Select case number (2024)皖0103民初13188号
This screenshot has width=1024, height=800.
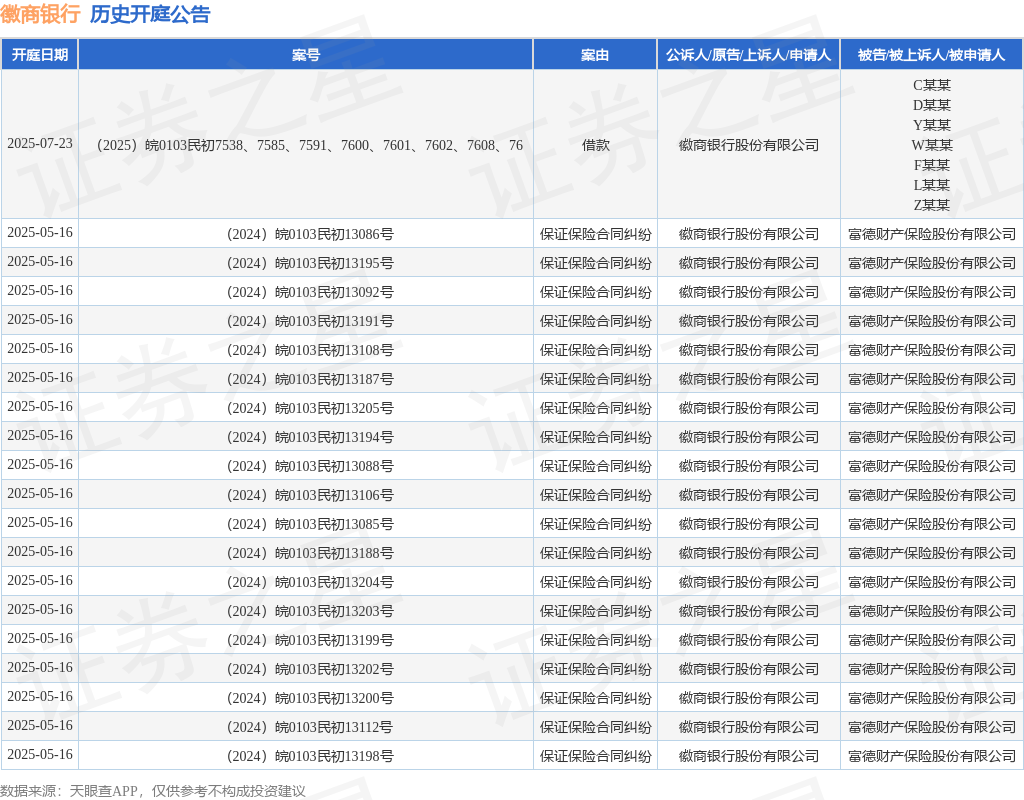coord(310,553)
